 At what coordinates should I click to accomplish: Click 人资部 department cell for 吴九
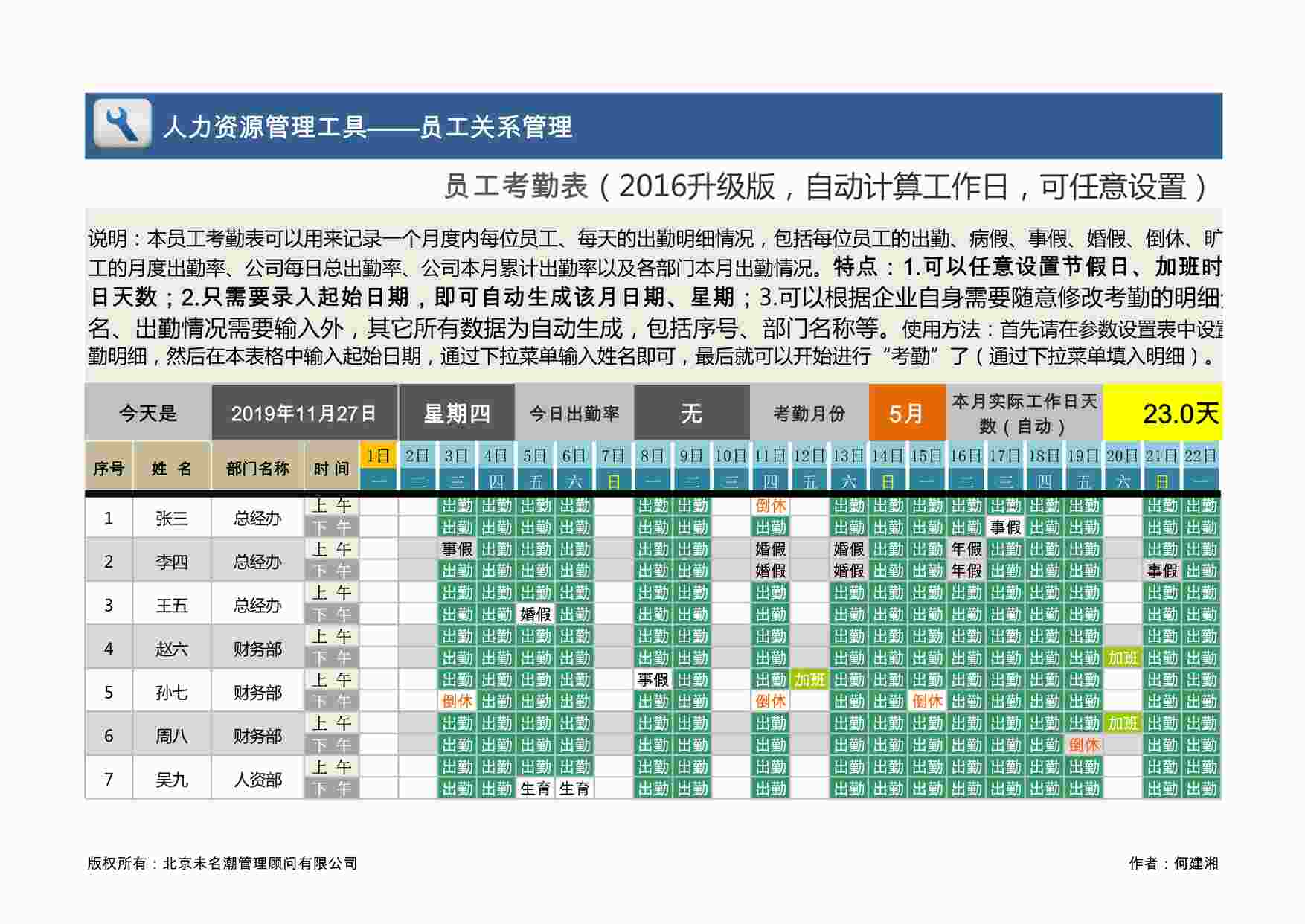point(257,779)
